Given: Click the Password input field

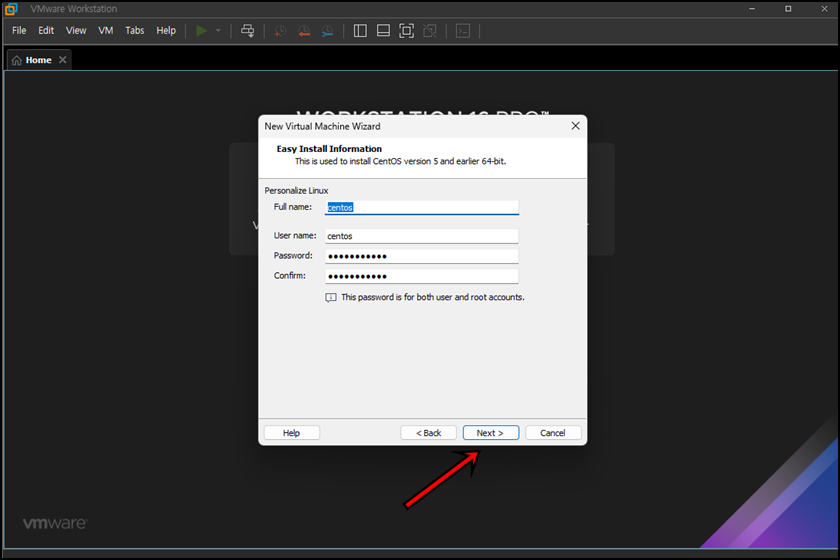Looking at the screenshot, I should 422,256.
